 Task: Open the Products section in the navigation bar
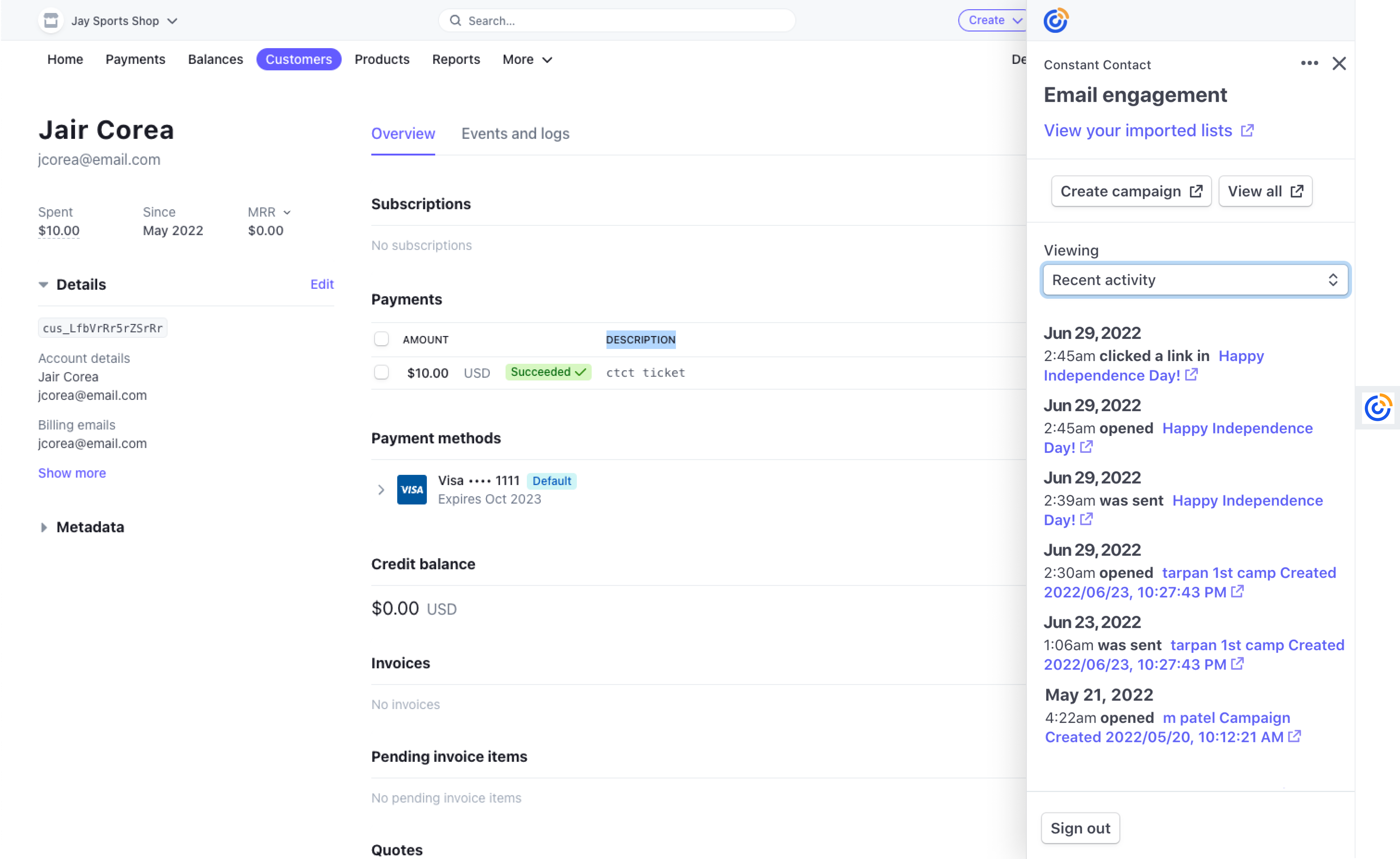[x=382, y=59]
